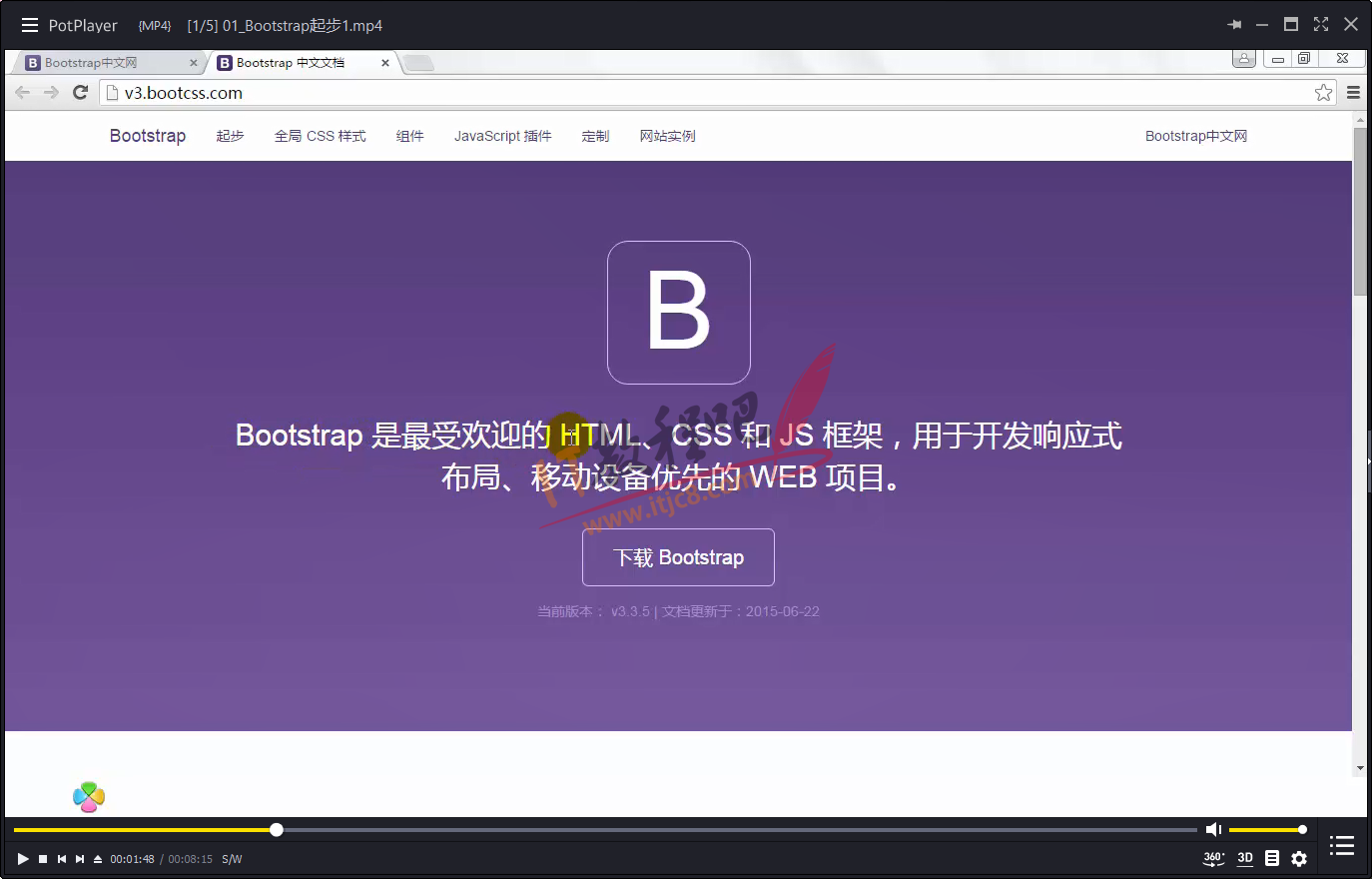Click the 下载 Bootstrap button
The width and height of the screenshot is (1372, 879).
click(x=678, y=557)
